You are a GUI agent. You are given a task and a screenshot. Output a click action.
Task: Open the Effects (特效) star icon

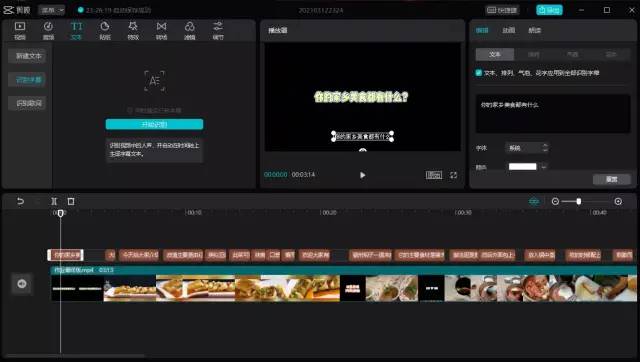coord(133,31)
